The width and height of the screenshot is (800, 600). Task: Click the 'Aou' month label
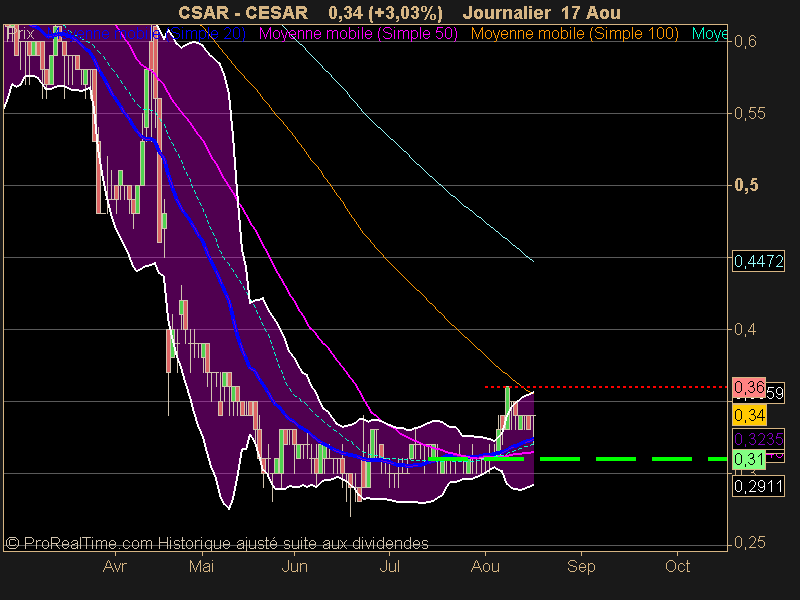[x=485, y=566]
